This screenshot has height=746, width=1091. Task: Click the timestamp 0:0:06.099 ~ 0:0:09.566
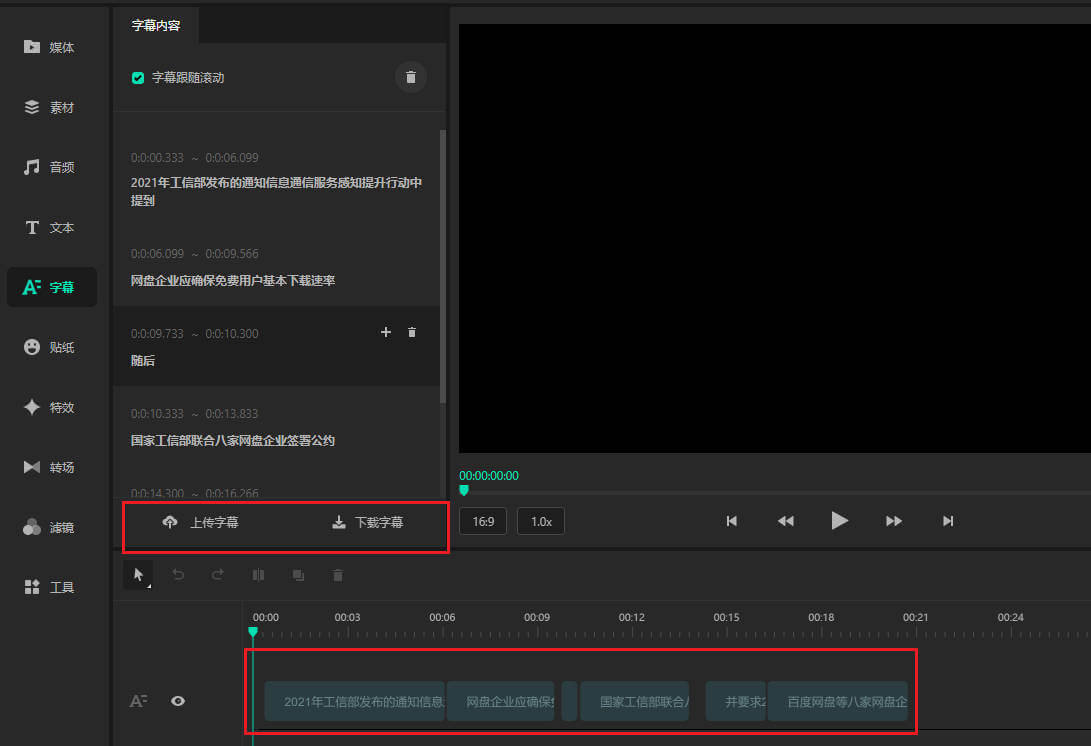[x=195, y=254]
